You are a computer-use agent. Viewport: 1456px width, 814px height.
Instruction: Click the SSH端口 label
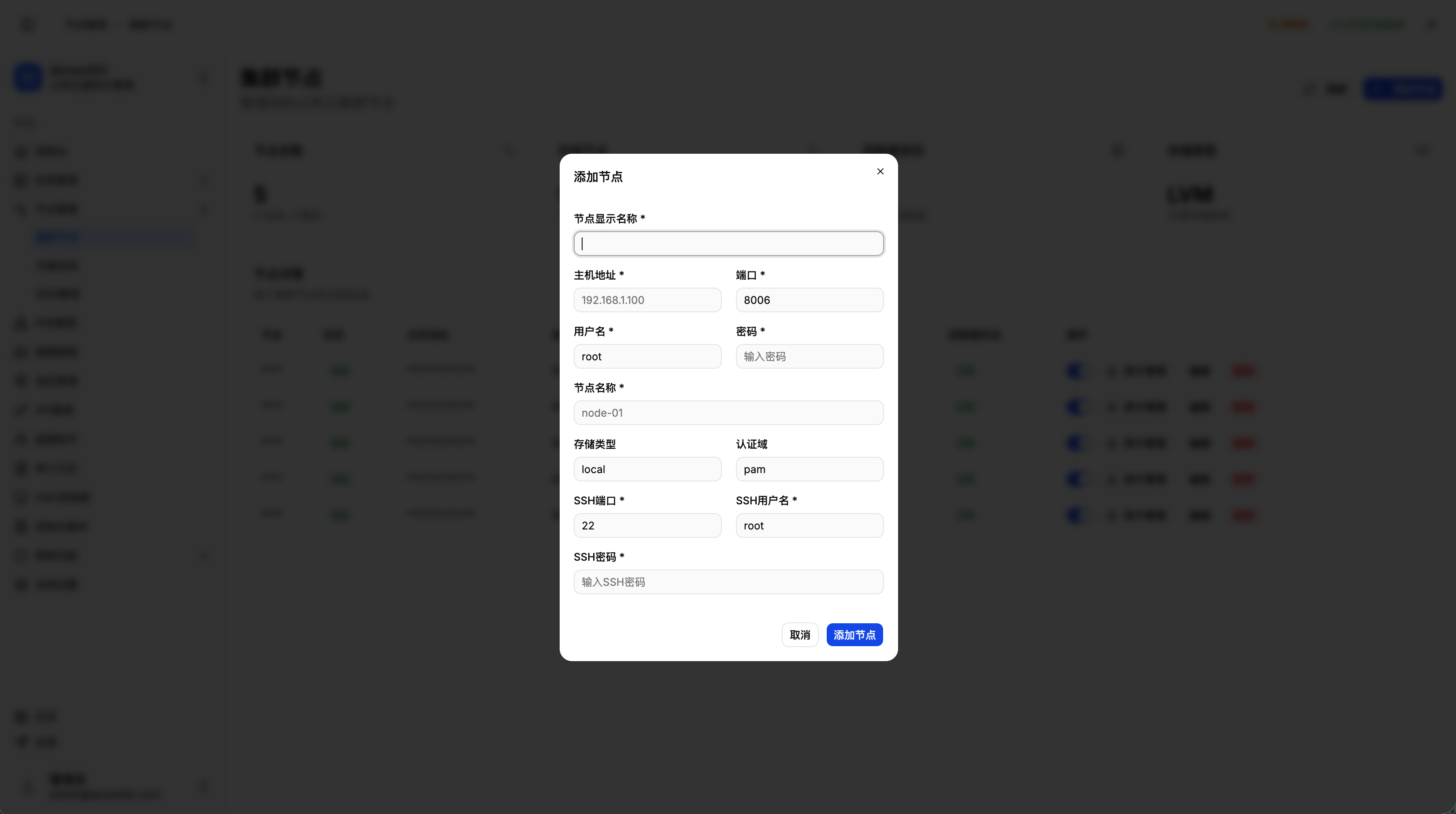pyautogui.click(x=598, y=500)
